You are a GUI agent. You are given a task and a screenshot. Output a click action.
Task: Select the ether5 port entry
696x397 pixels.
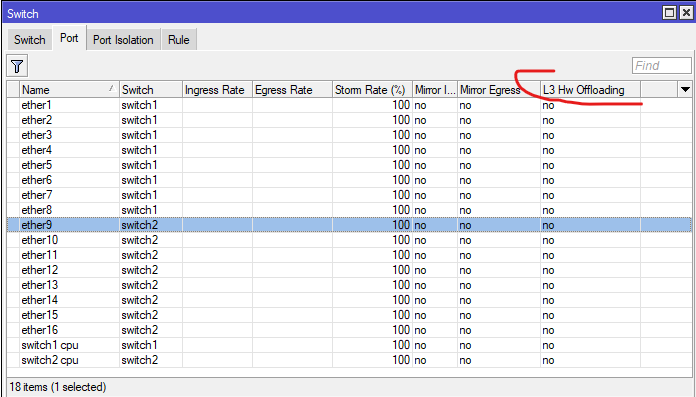click(349, 165)
